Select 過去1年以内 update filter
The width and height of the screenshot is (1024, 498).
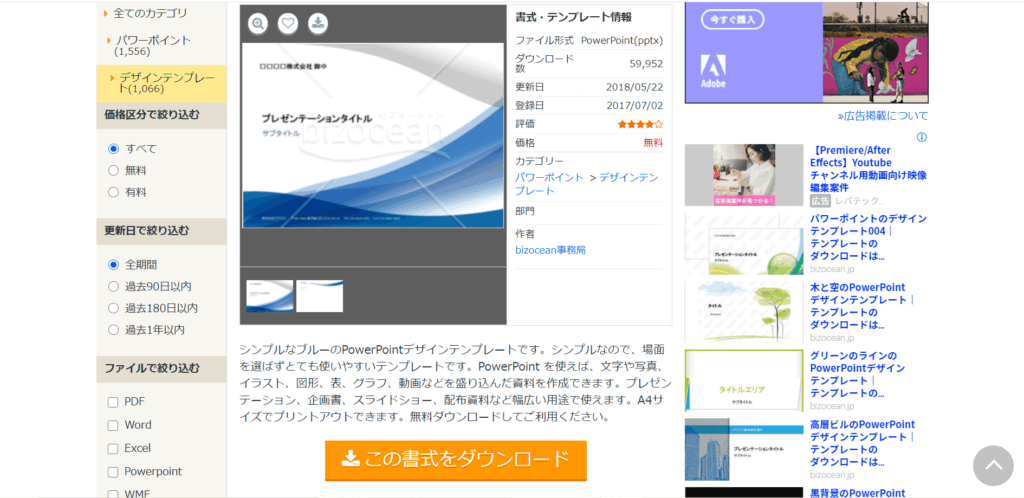click(x=114, y=329)
